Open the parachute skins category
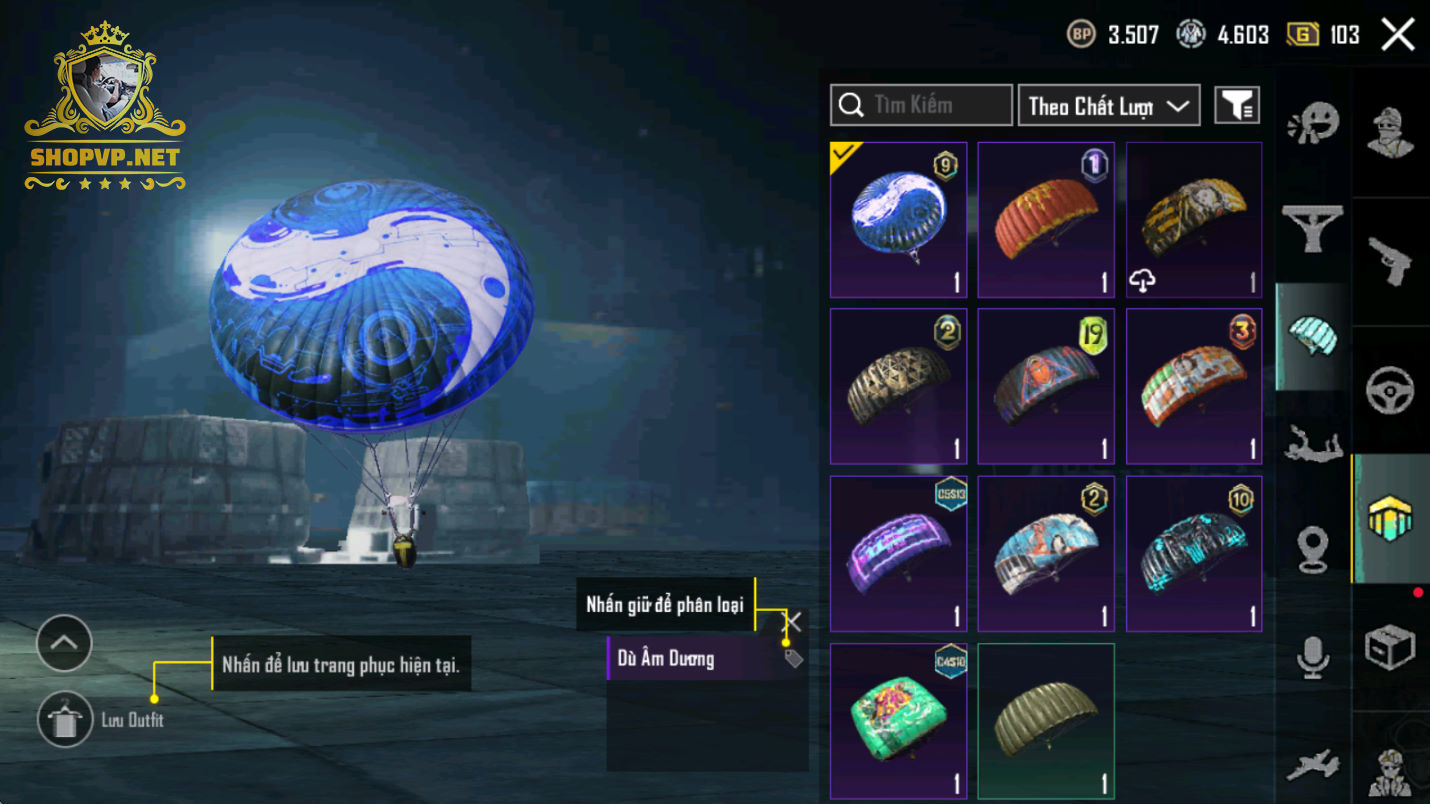The image size is (1430, 804). pyautogui.click(x=1312, y=336)
